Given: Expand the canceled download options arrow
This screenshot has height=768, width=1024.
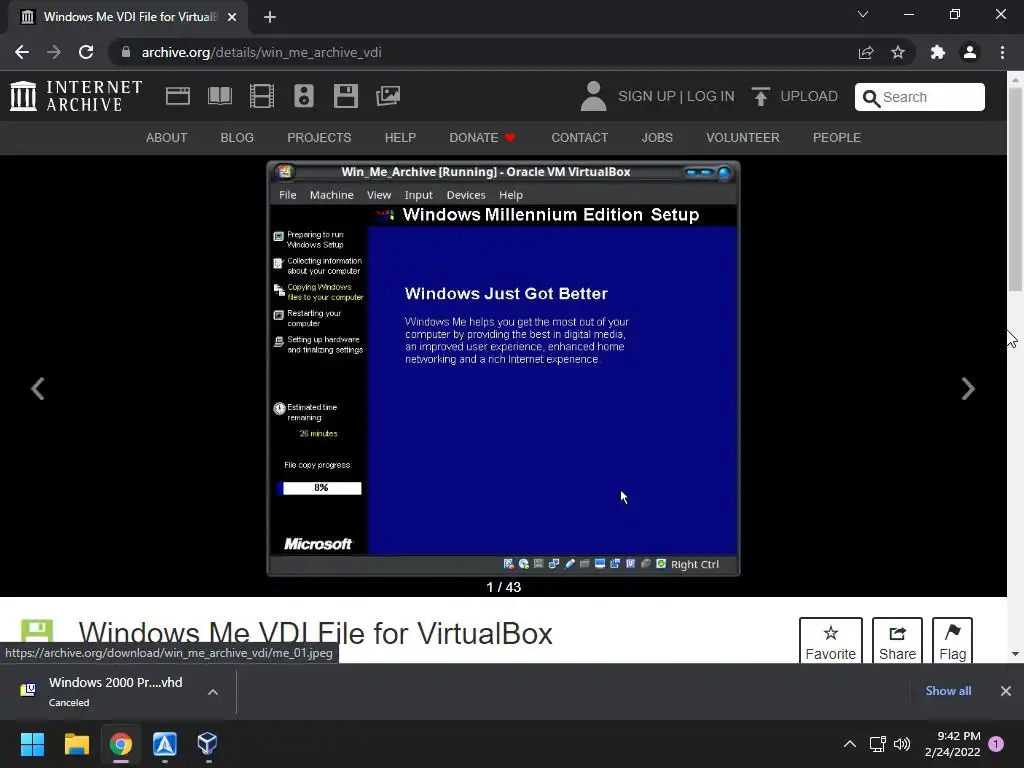Looking at the screenshot, I should tap(213, 692).
